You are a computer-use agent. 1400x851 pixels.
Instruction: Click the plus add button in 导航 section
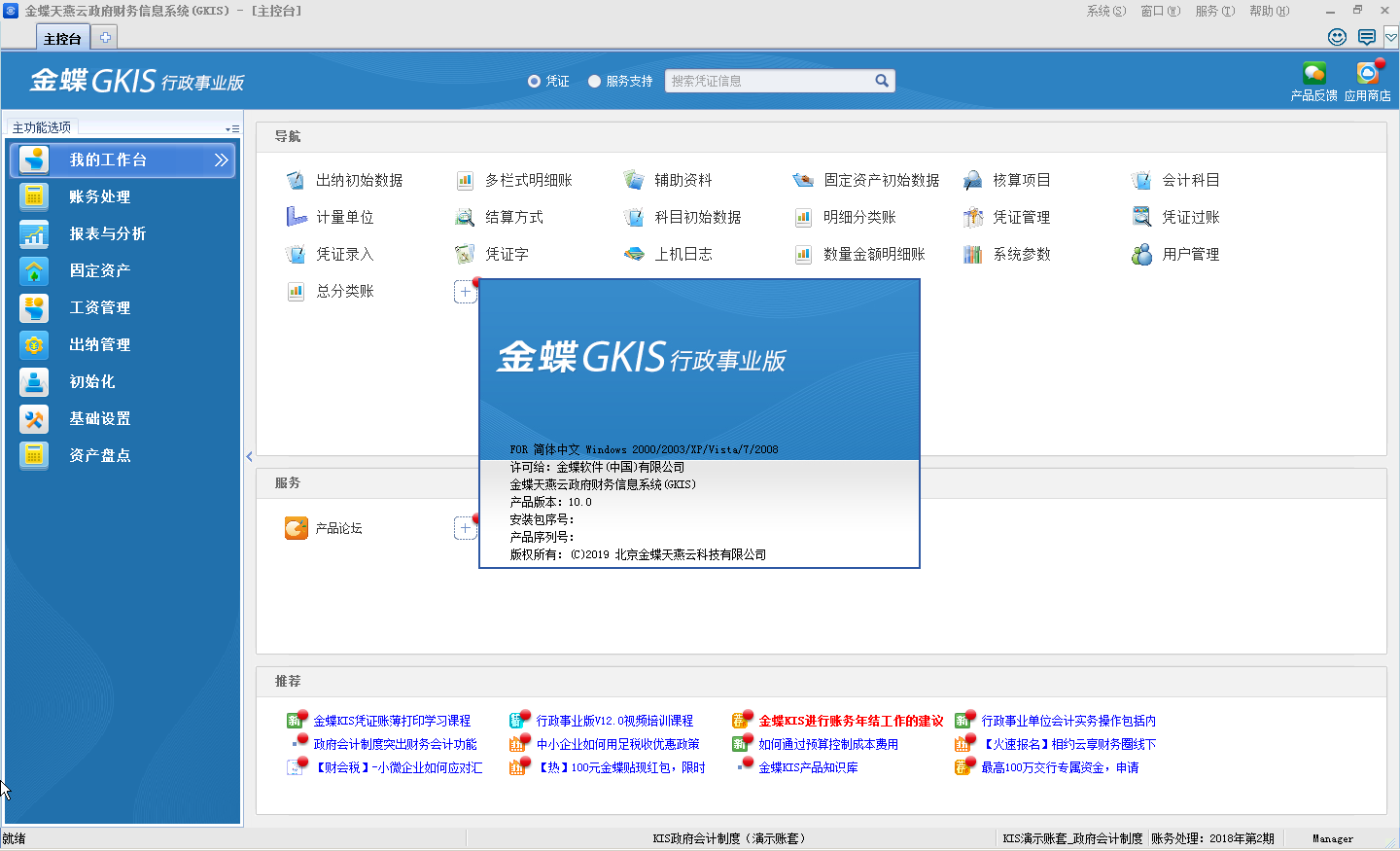pyautogui.click(x=465, y=291)
